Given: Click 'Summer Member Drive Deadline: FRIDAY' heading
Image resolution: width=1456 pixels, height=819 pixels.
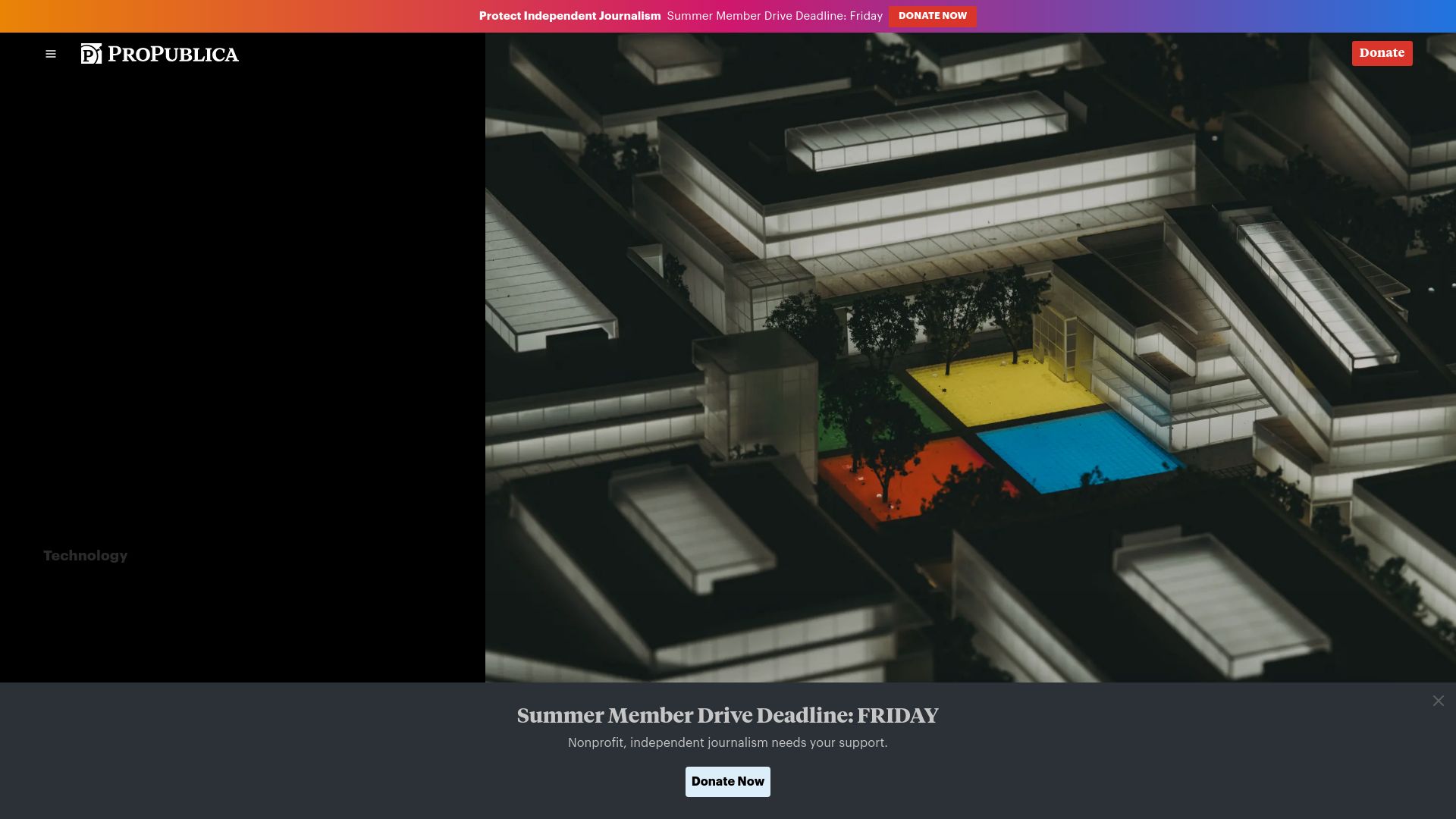Looking at the screenshot, I should click(728, 716).
